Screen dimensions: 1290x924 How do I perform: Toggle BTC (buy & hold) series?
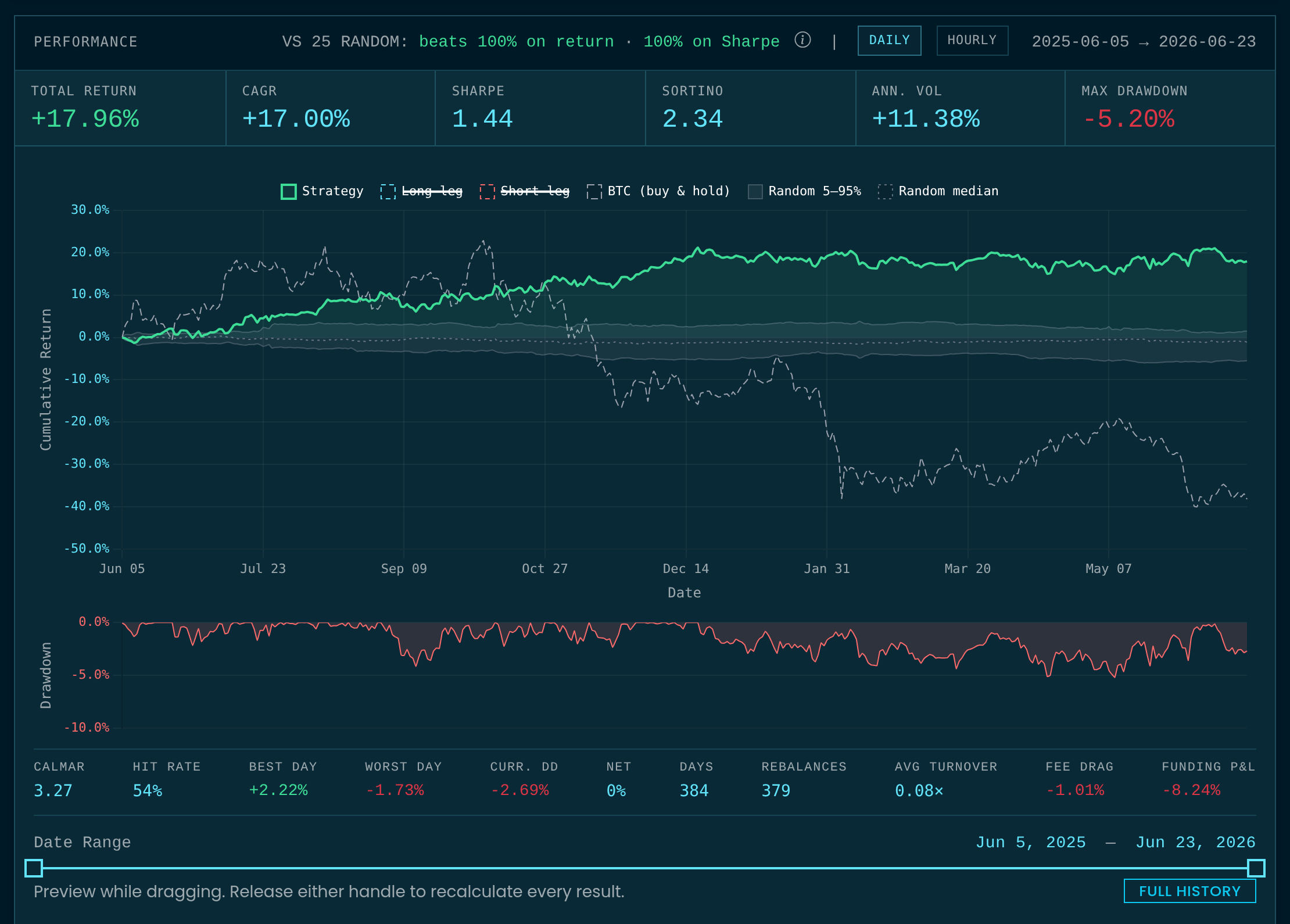[x=658, y=191]
